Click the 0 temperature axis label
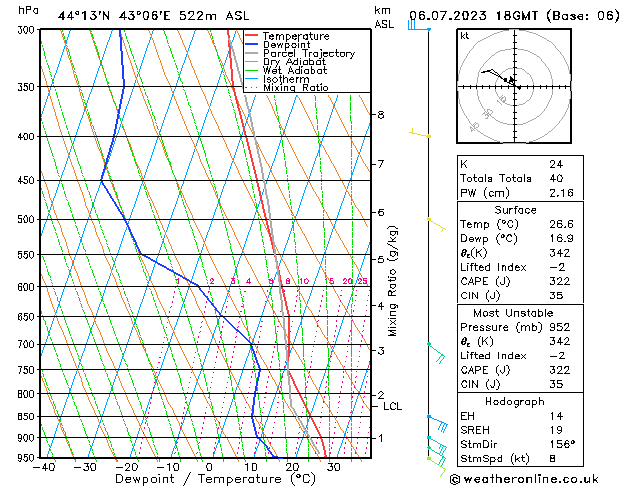 [209, 468]
